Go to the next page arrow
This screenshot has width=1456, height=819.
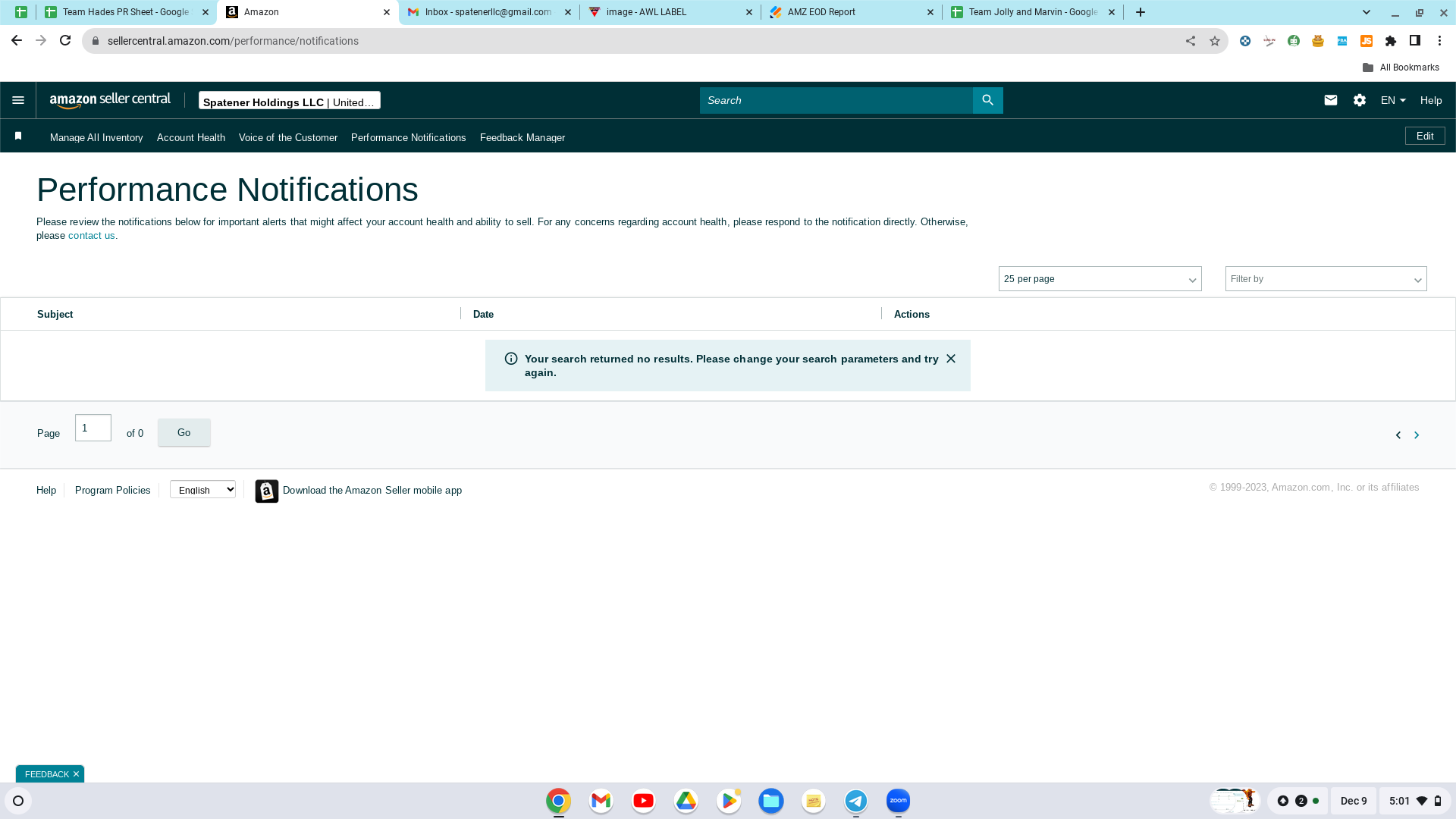[1417, 435]
